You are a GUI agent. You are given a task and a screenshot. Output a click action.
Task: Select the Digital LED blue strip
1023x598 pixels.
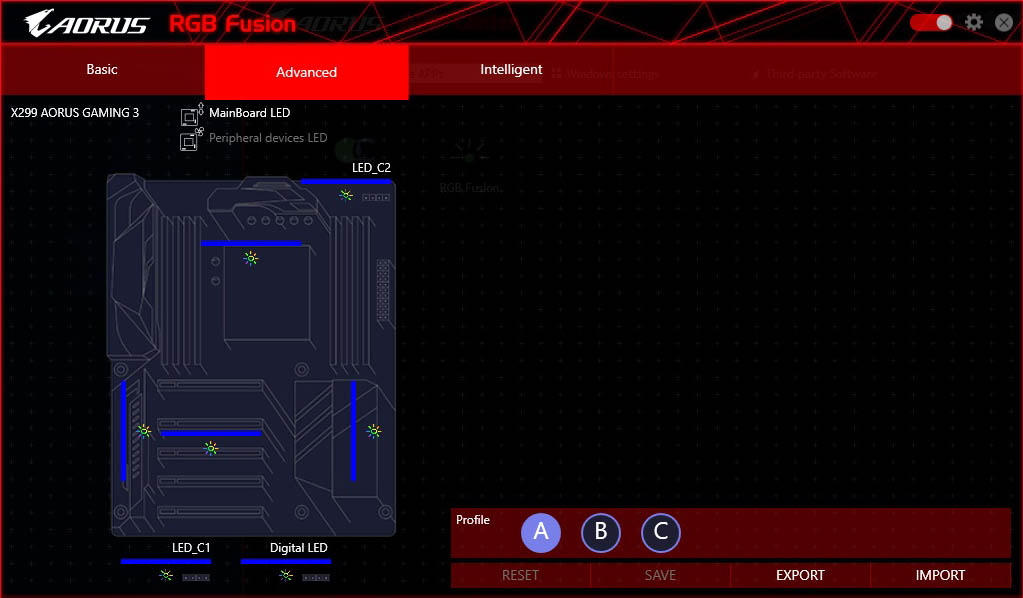pyautogui.click(x=286, y=561)
